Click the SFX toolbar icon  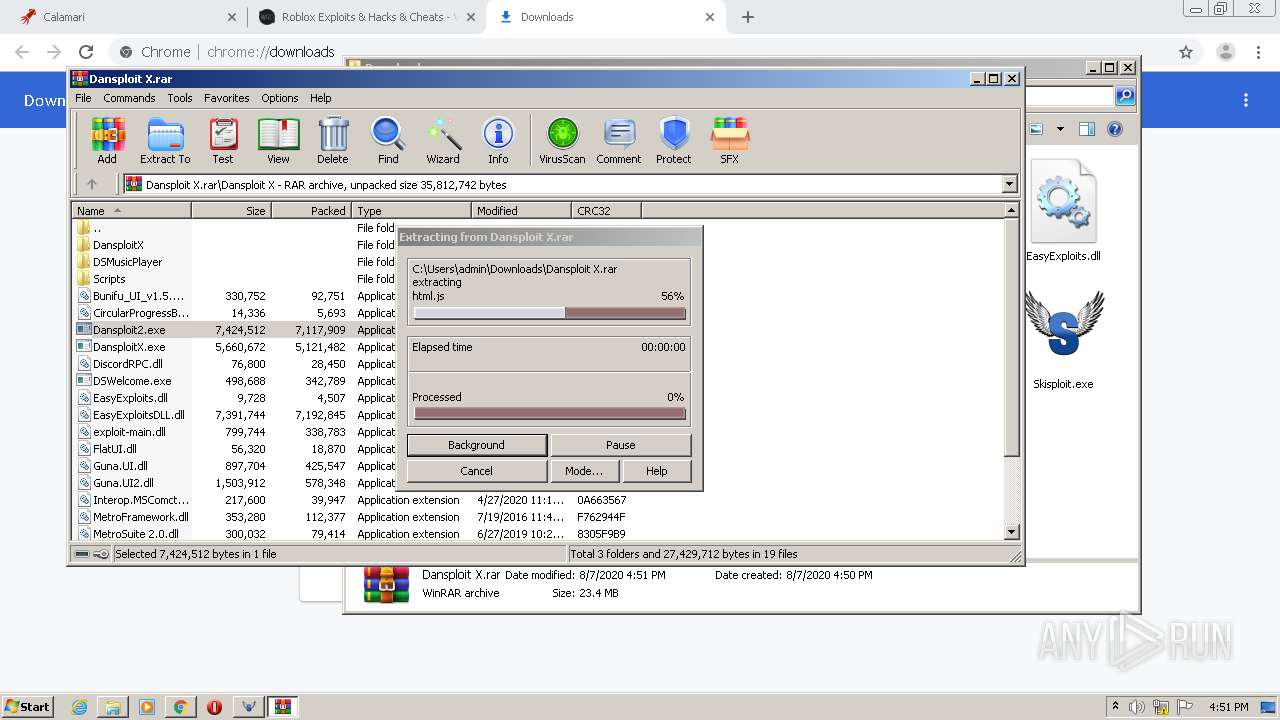coord(730,140)
